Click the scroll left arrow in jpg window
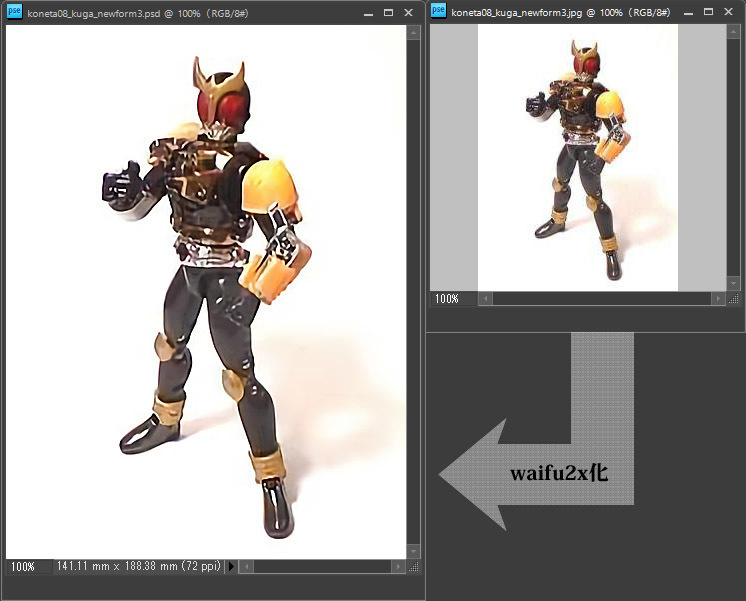Viewport: 746px width, 601px height. [x=485, y=299]
